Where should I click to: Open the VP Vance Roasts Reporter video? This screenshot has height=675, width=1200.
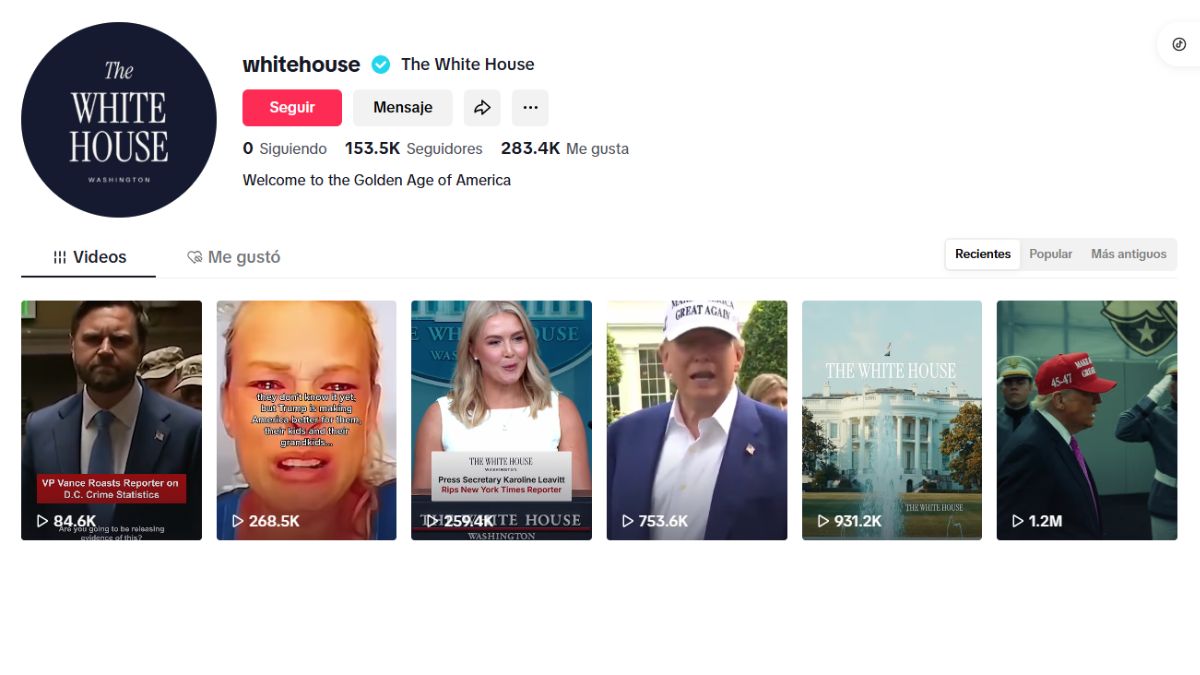click(x=111, y=420)
